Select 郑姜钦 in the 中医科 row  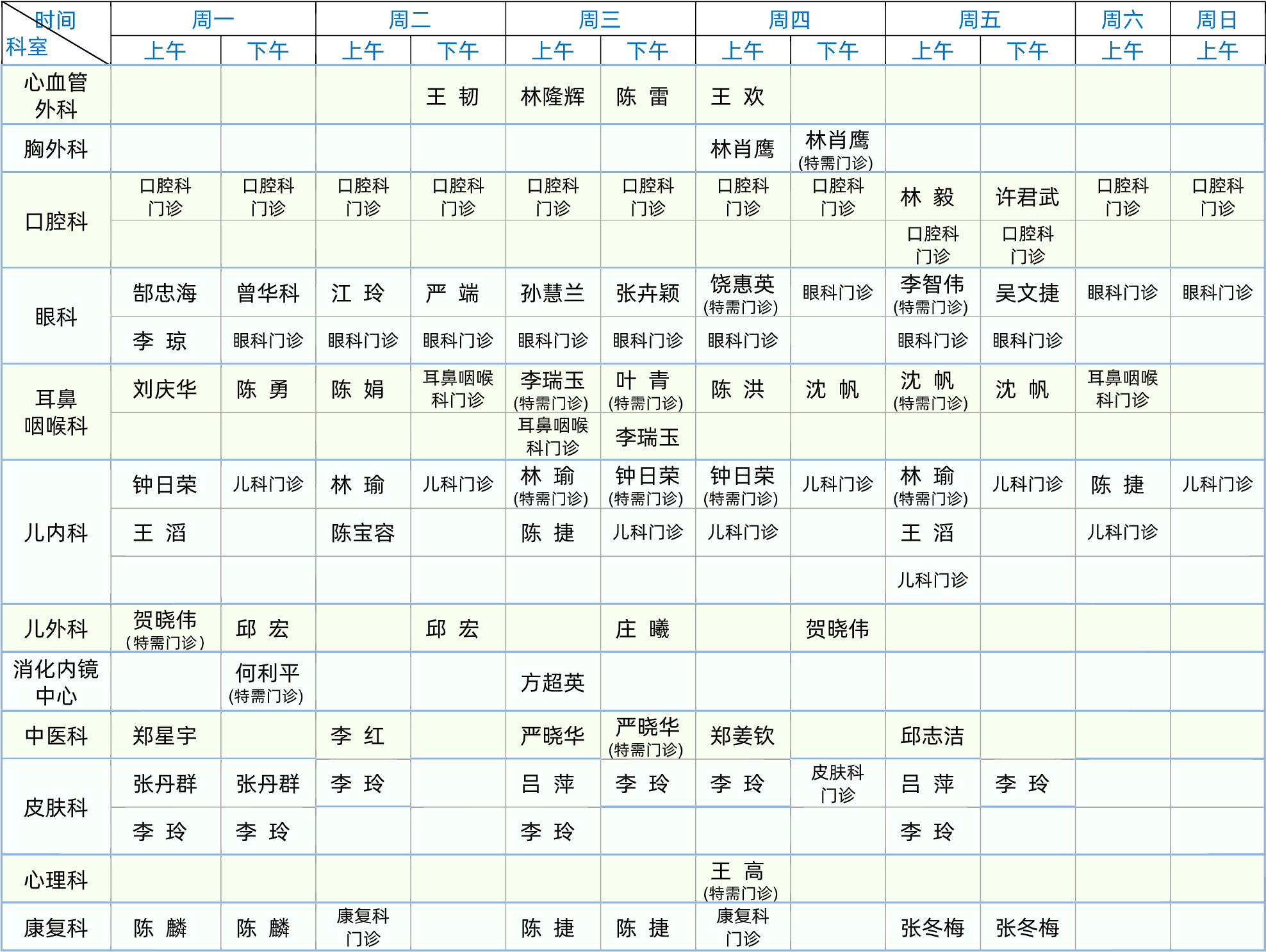742,735
